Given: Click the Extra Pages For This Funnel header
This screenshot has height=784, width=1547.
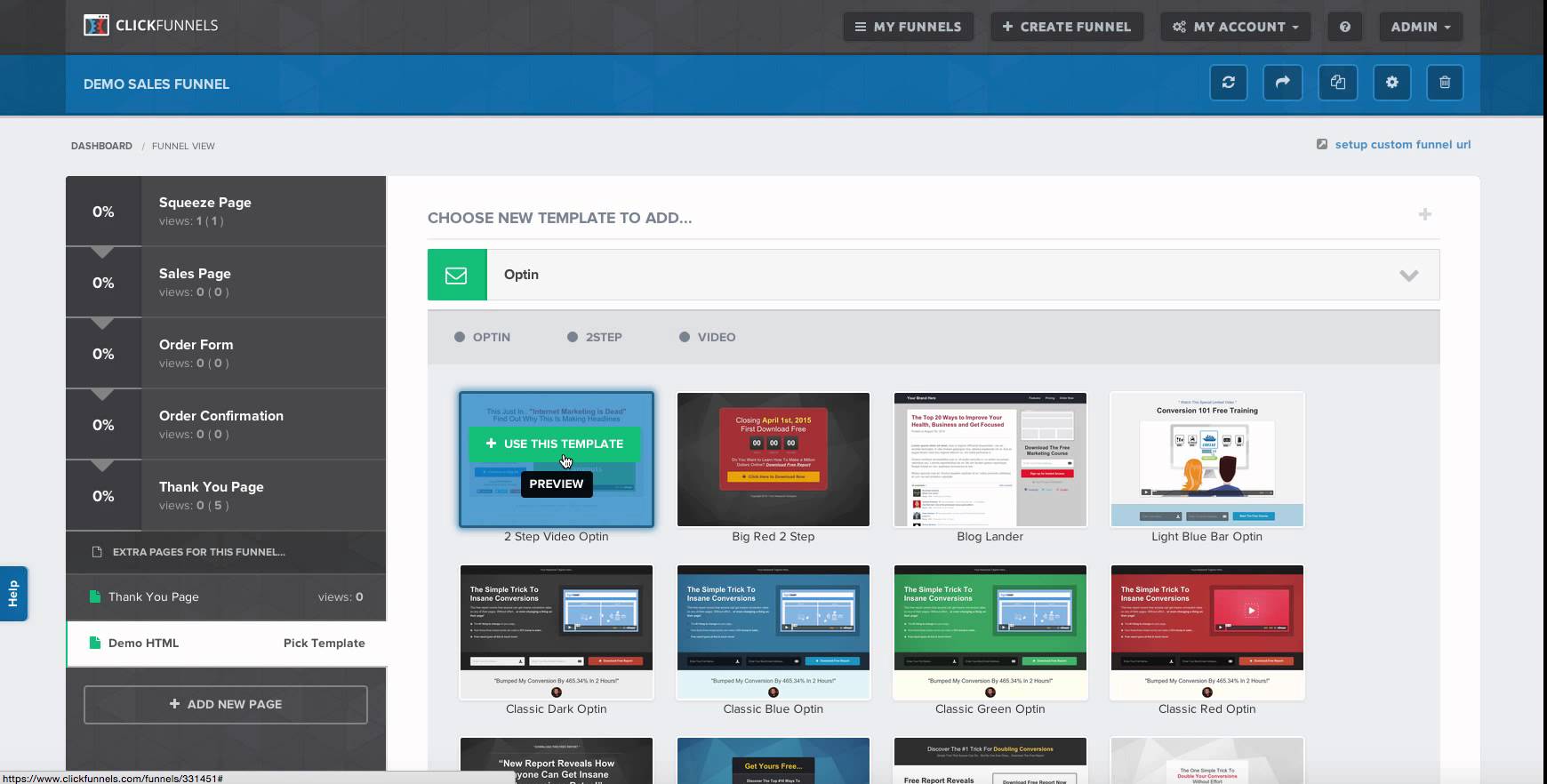Looking at the screenshot, I should coord(226,552).
